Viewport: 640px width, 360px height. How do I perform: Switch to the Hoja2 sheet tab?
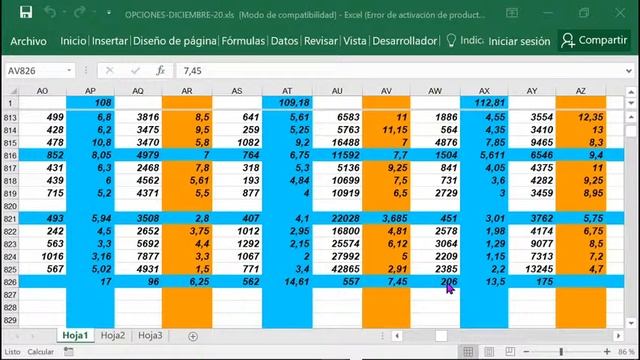[x=113, y=336]
